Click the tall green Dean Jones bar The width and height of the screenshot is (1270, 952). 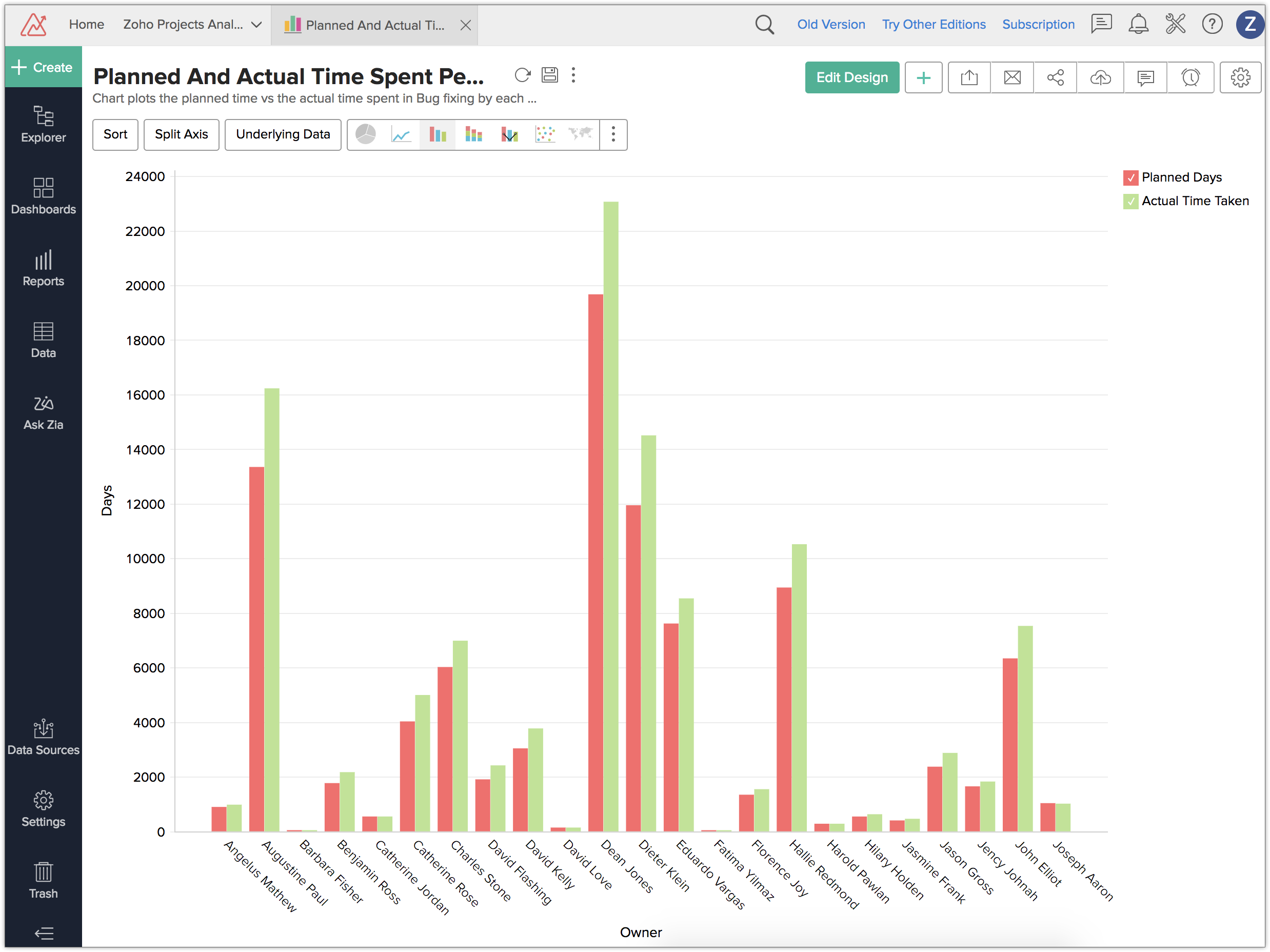point(611,517)
